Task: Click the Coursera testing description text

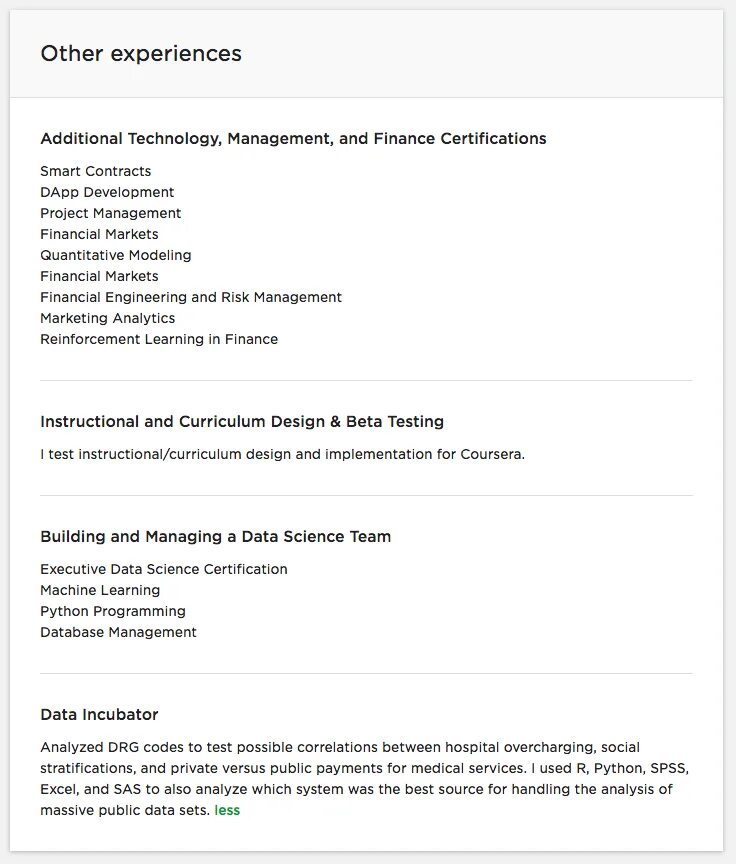Action: click(282, 454)
